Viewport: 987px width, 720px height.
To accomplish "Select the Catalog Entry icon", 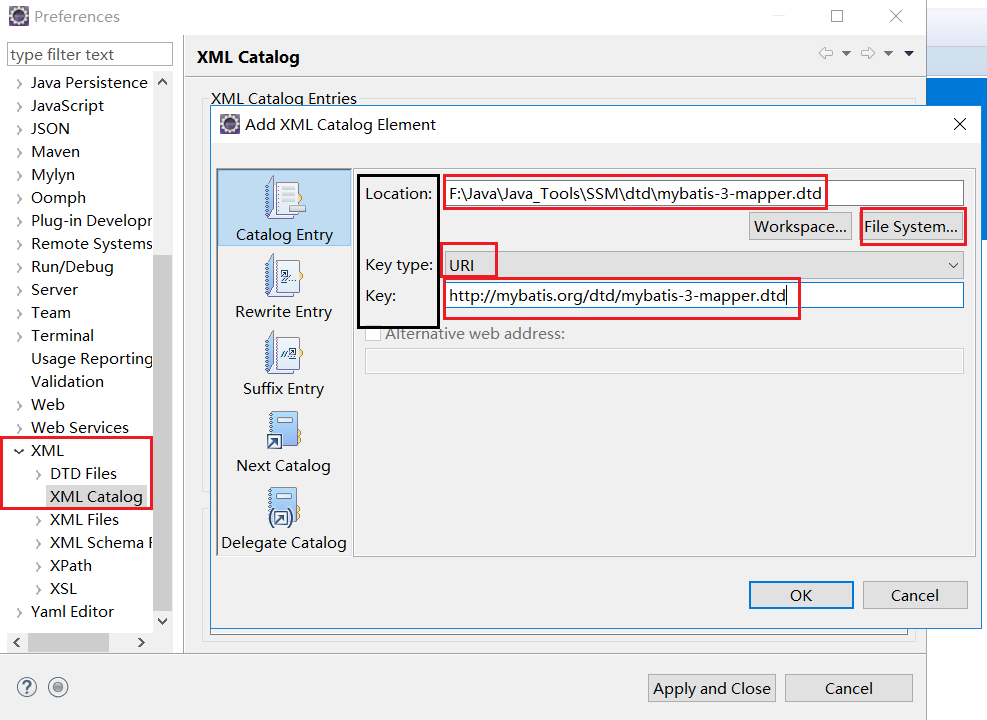I will coord(285,197).
